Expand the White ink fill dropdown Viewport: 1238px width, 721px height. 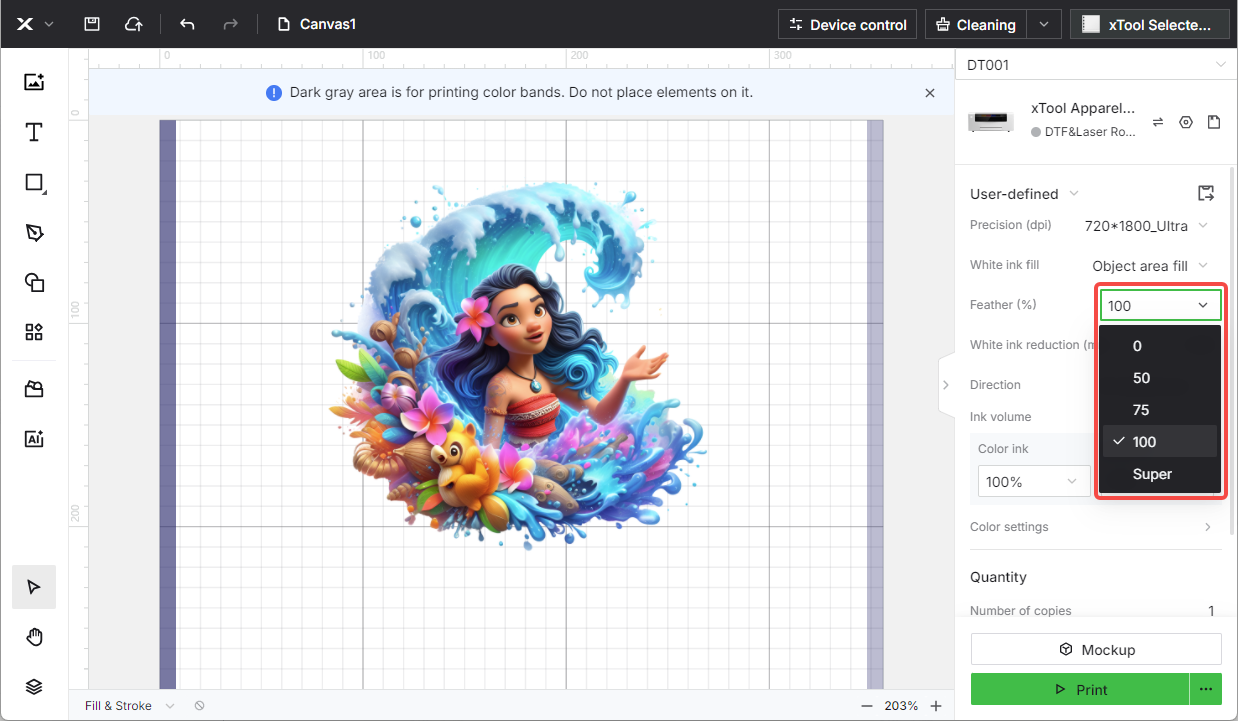pyautogui.click(x=1150, y=266)
